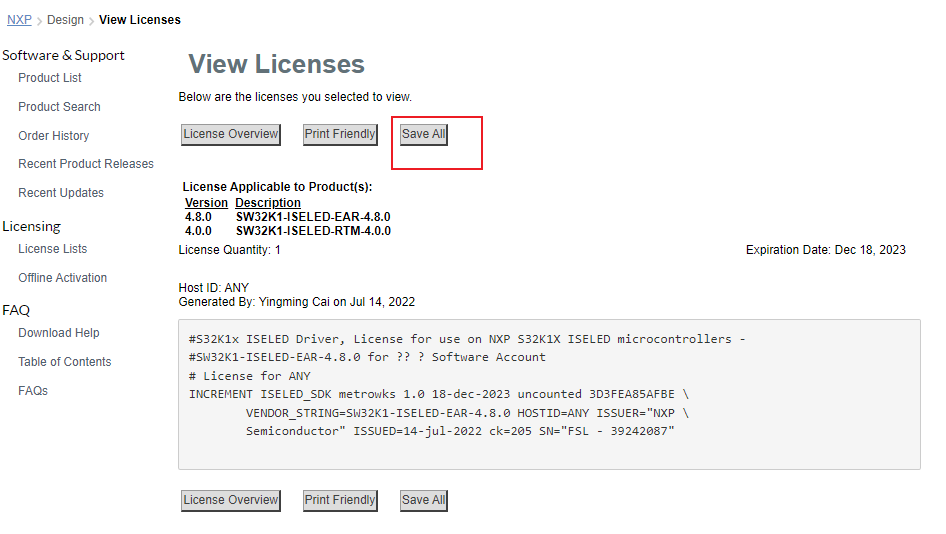This screenshot has height=534, width=946.
Task: Click the top License Overview button
Action: (x=231, y=134)
